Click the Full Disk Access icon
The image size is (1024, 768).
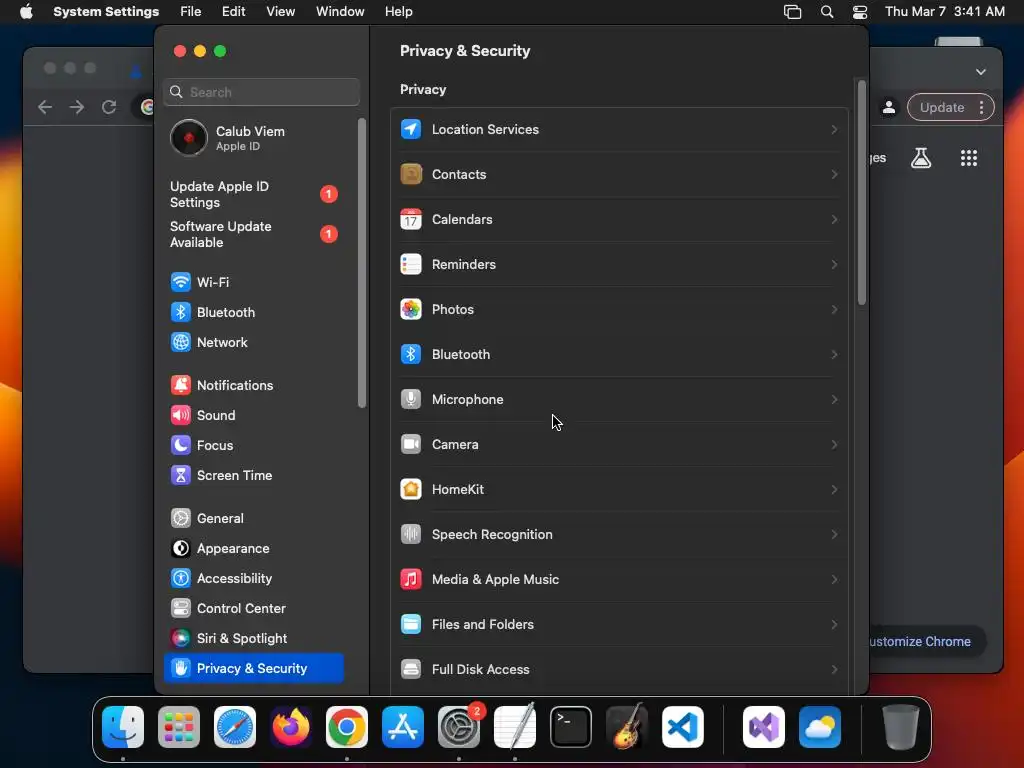[x=411, y=669]
